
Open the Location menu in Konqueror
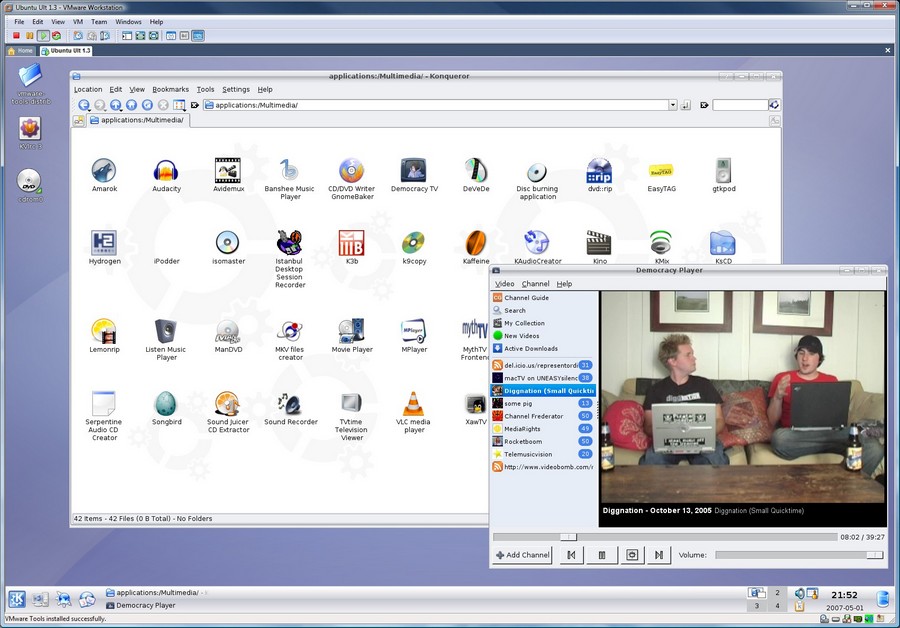click(x=88, y=90)
